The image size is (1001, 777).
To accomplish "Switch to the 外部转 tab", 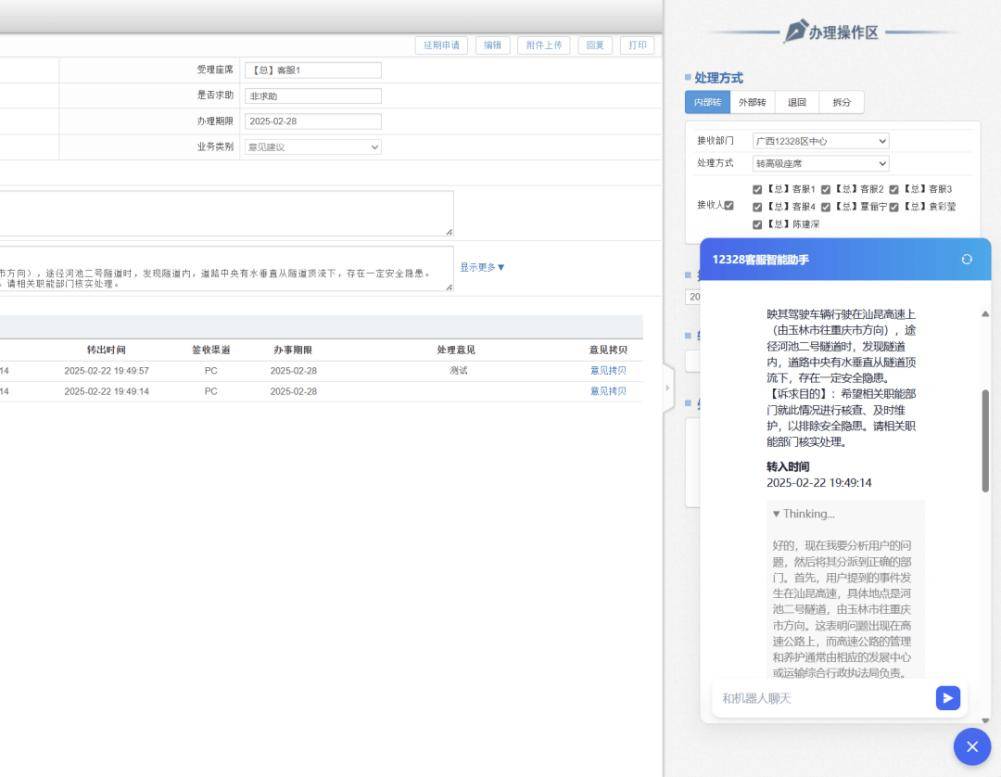I will (751, 102).
